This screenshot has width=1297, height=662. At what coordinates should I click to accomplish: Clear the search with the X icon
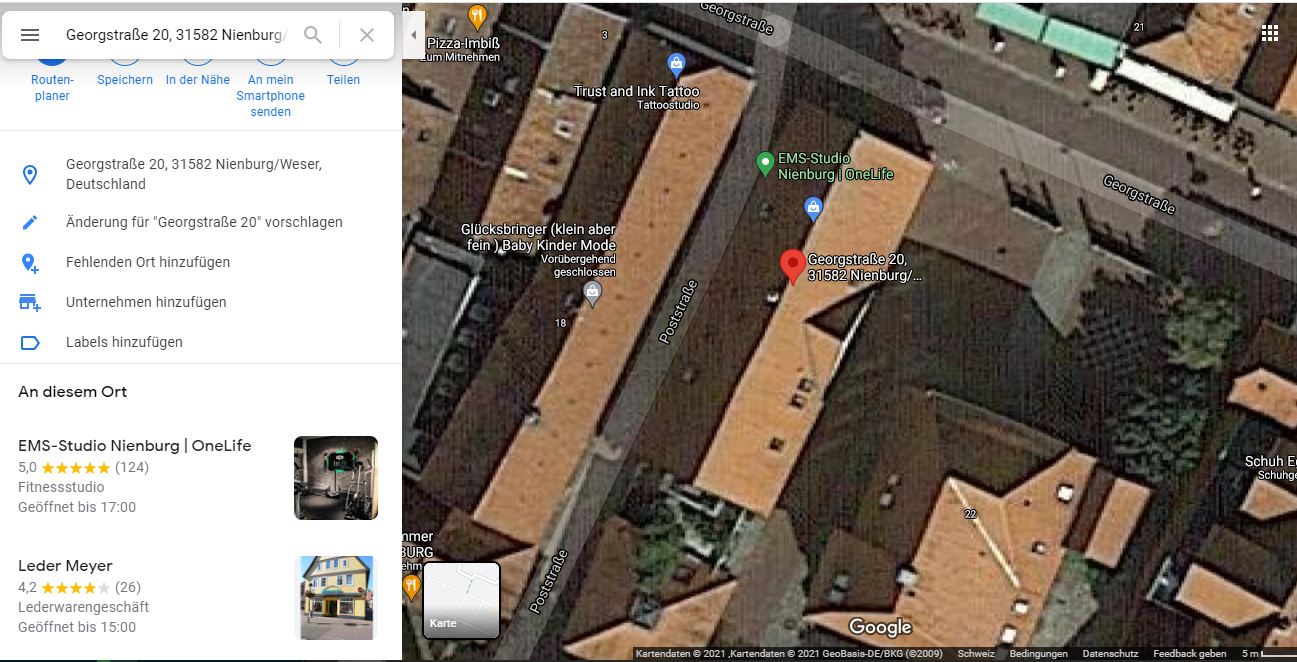click(x=367, y=35)
